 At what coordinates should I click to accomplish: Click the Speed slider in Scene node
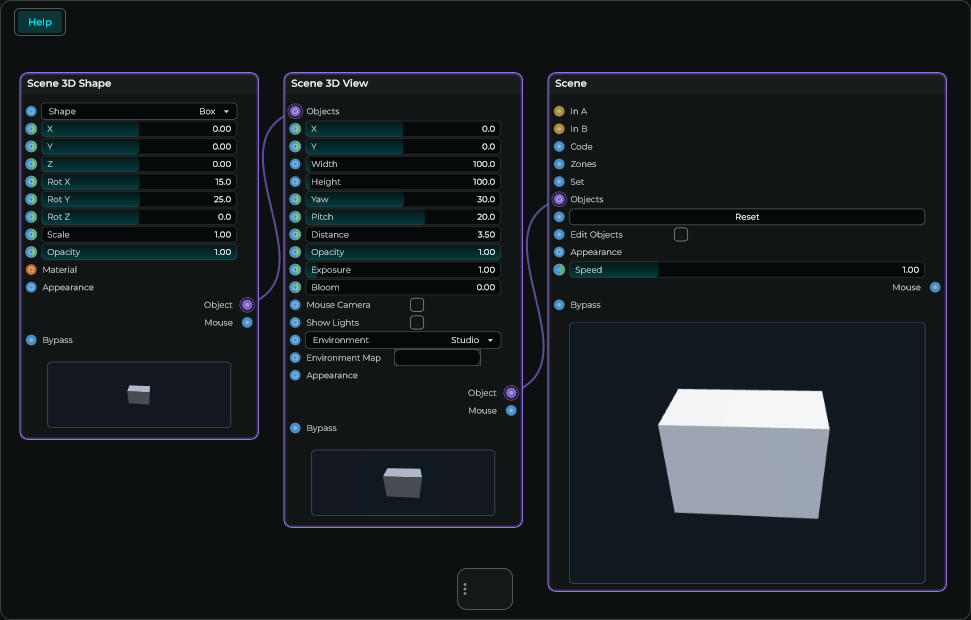pyautogui.click(x=747, y=270)
